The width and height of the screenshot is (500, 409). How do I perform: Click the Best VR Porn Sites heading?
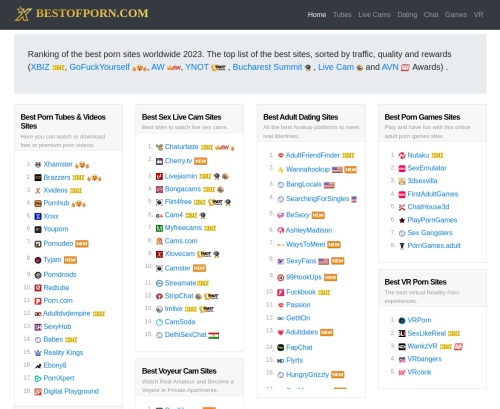tap(415, 282)
